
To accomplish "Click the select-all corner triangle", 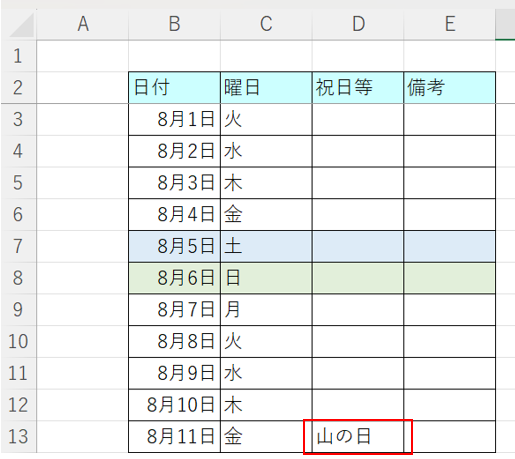I will click(x=21, y=25).
